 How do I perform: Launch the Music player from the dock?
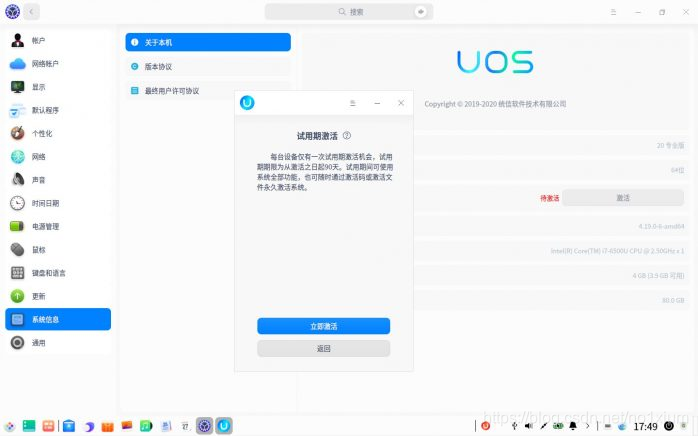tap(146, 426)
